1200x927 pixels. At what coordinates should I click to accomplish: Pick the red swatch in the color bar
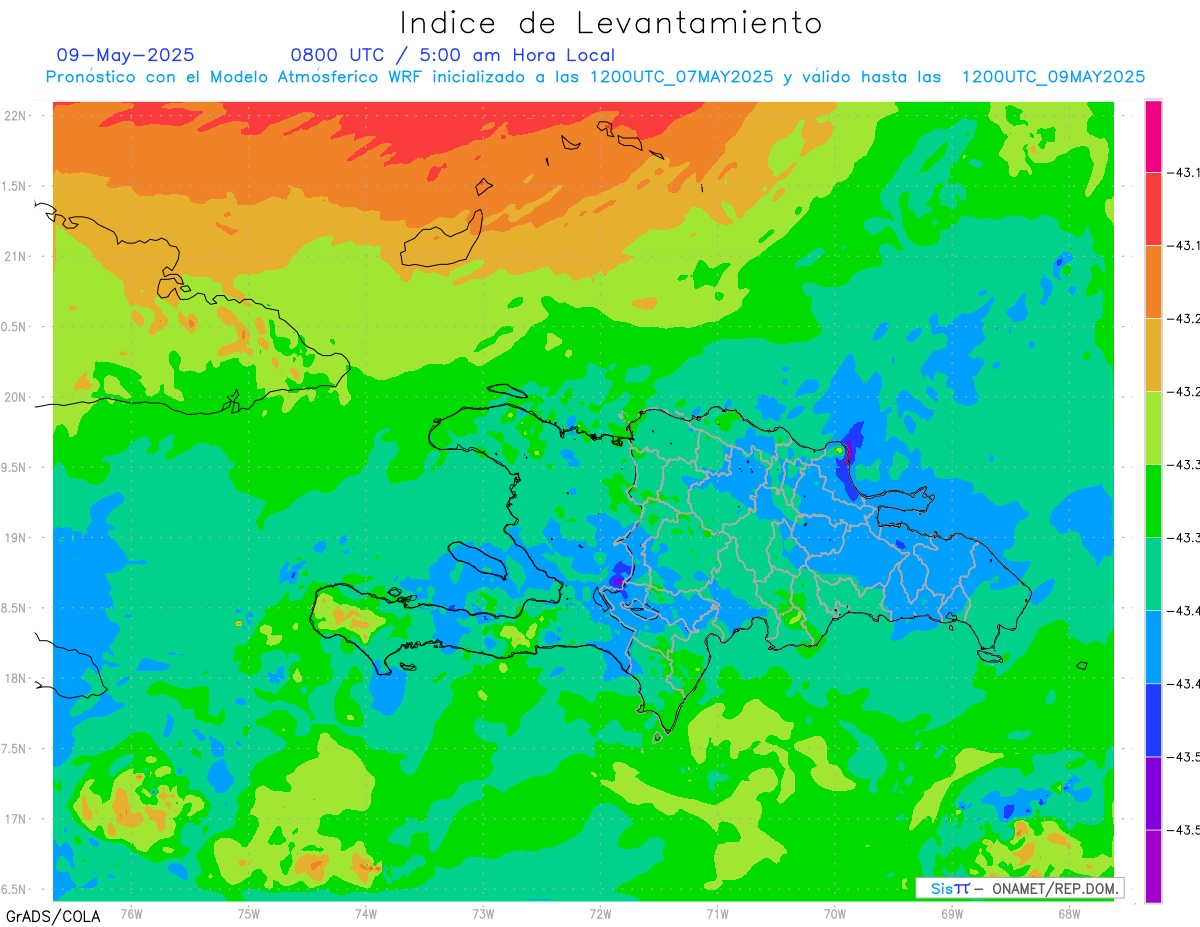1153,209
